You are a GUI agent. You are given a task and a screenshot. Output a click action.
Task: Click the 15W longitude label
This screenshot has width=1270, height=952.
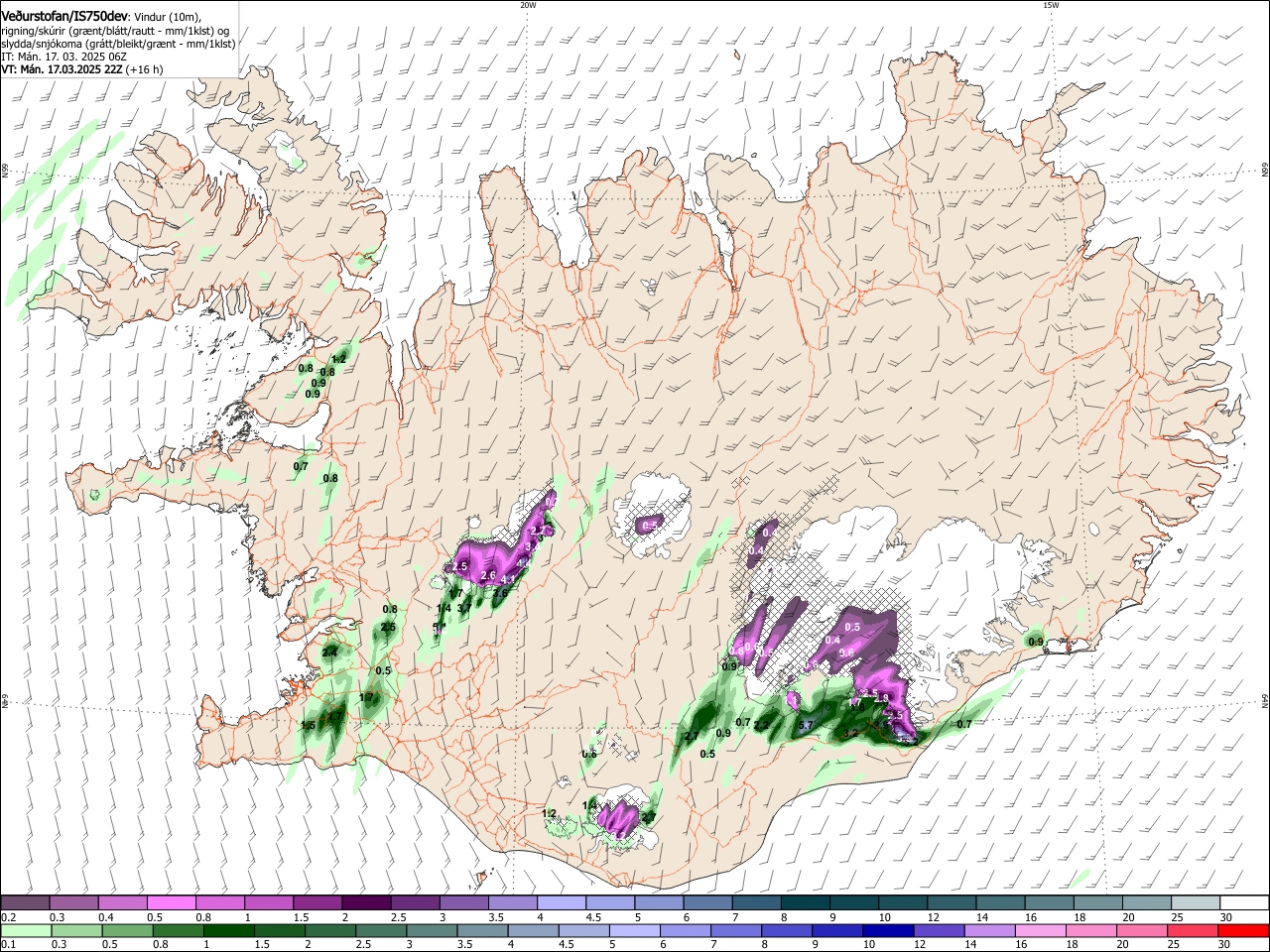click(x=1051, y=5)
